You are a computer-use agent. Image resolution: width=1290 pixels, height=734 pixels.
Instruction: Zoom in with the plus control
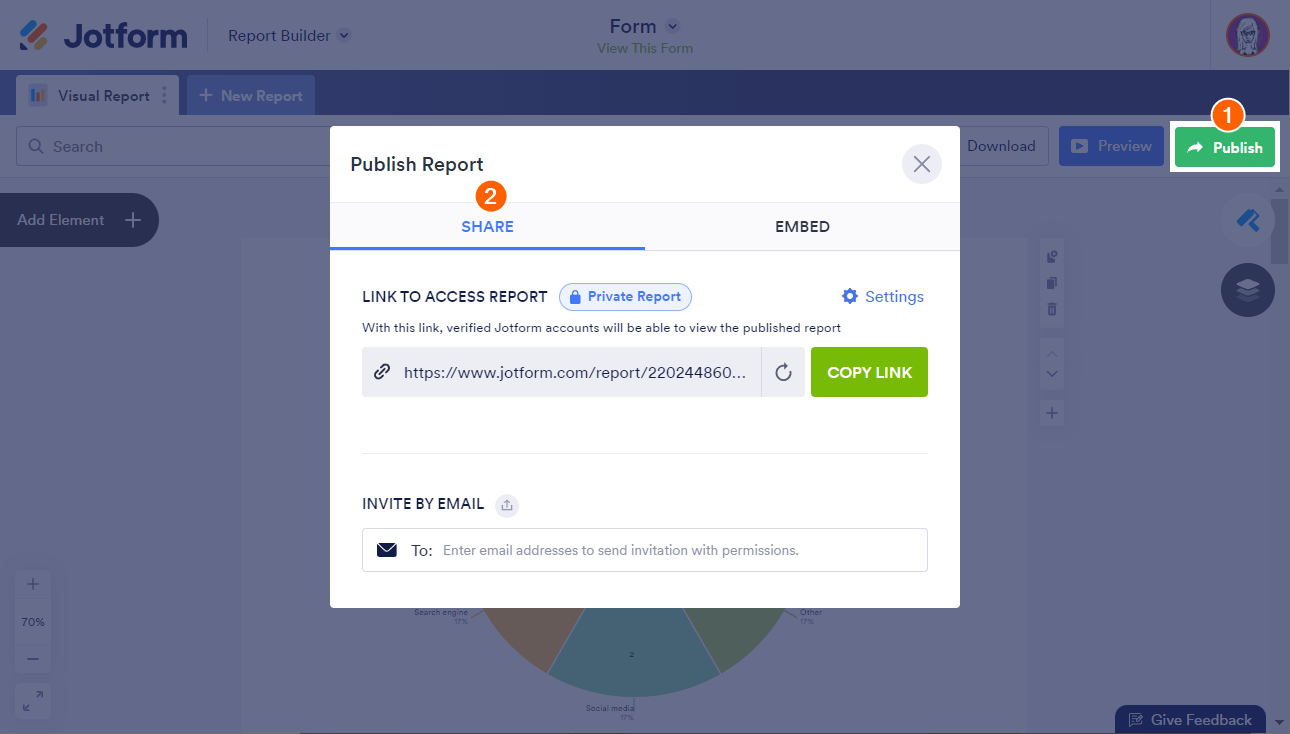pyautogui.click(x=33, y=585)
